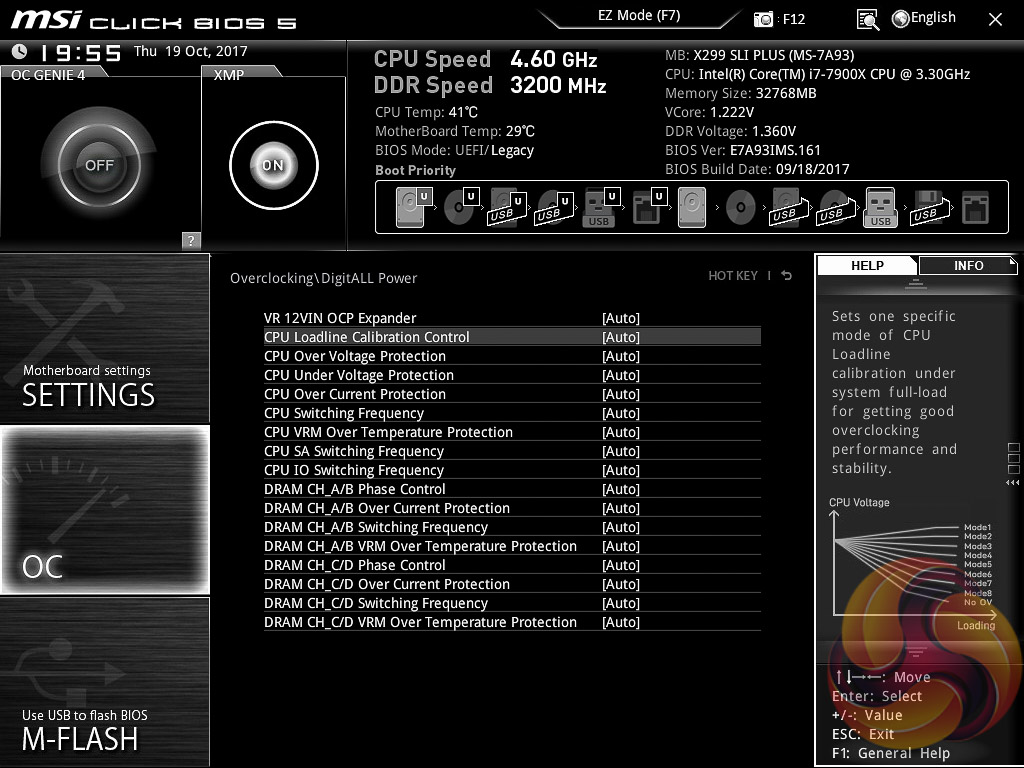The image size is (1024, 768).
Task: Select DRAM CH_C/D Over Current Protection row
Action: (512, 584)
